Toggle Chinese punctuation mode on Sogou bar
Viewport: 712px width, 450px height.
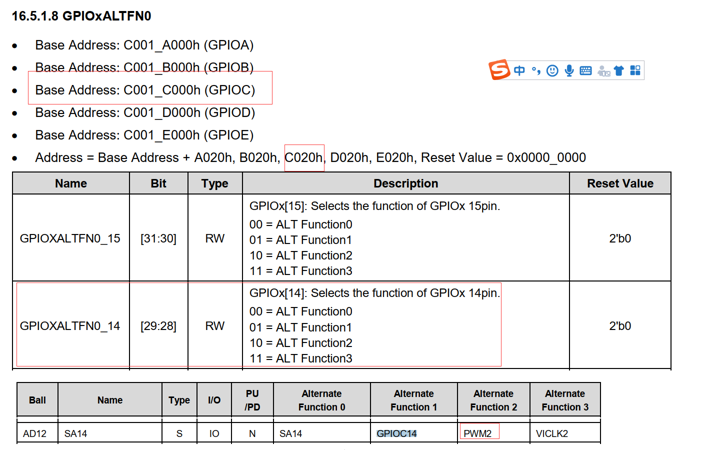click(x=536, y=70)
